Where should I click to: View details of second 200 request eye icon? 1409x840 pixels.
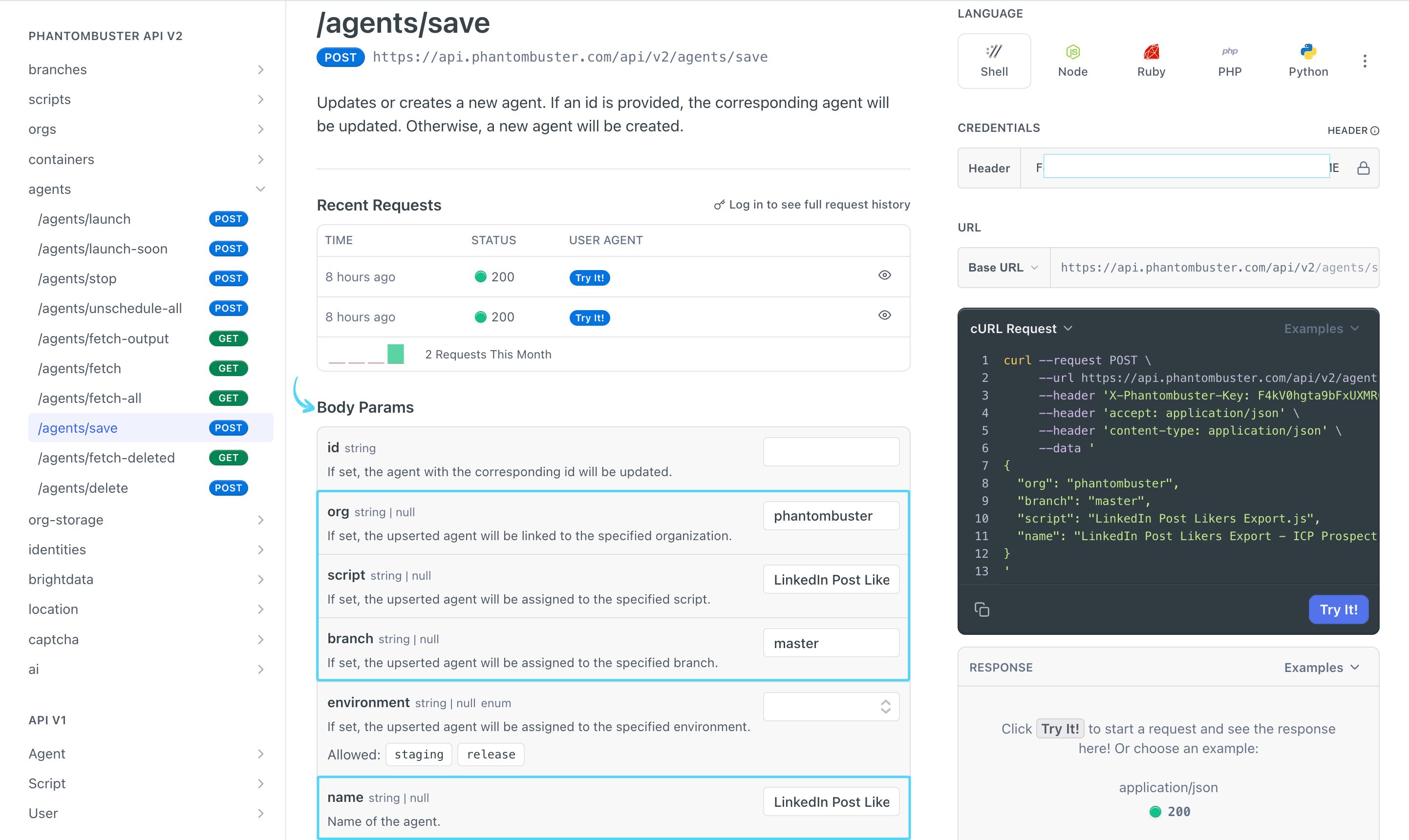884,315
